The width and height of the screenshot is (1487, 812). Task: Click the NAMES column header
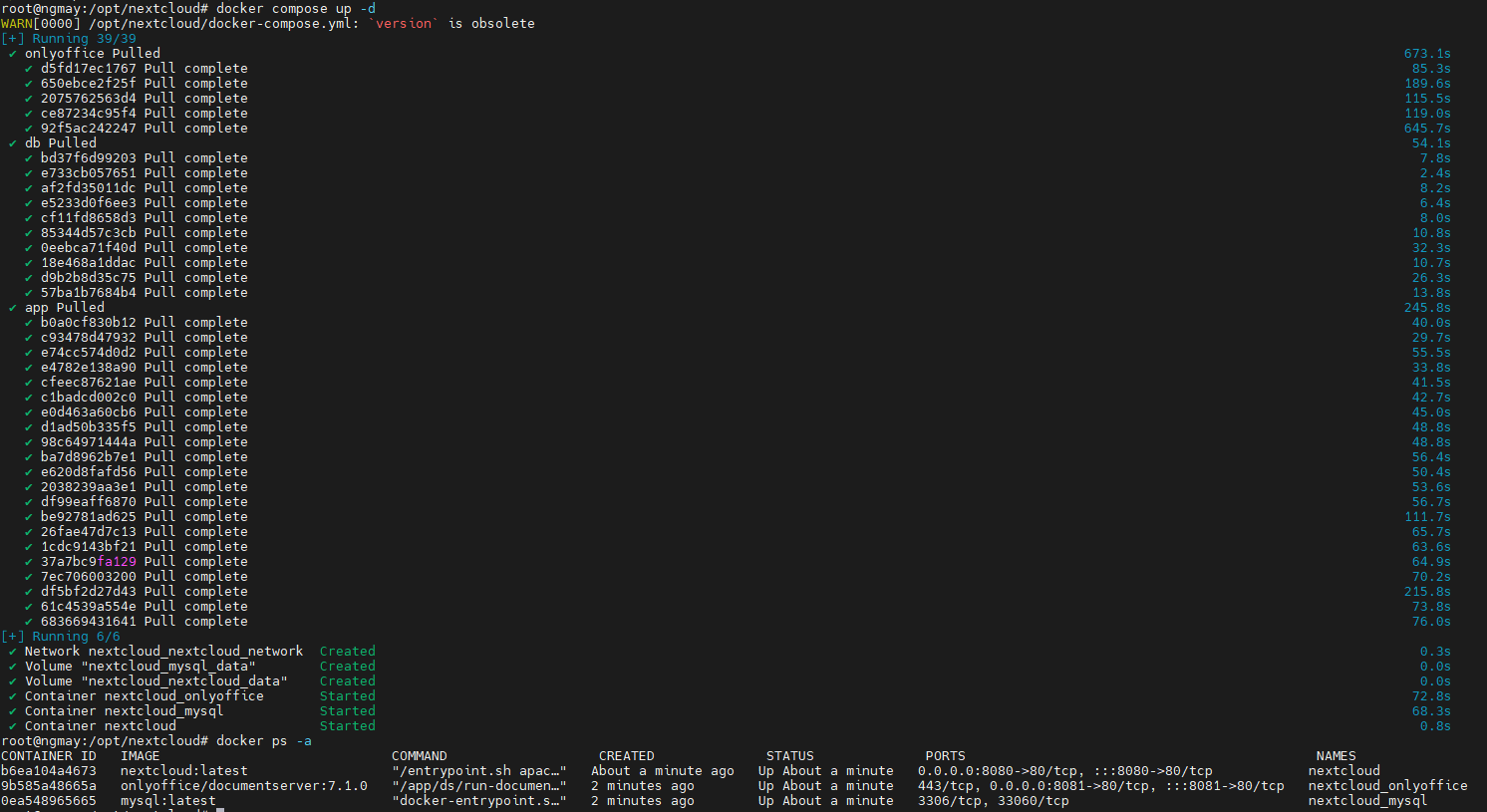point(1337,755)
